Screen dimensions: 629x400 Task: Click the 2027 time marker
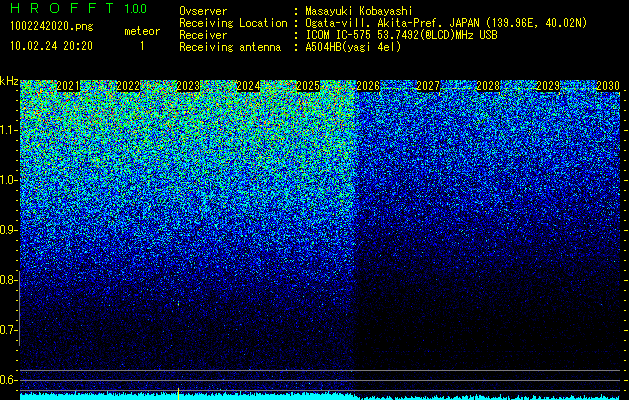point(428,86)
